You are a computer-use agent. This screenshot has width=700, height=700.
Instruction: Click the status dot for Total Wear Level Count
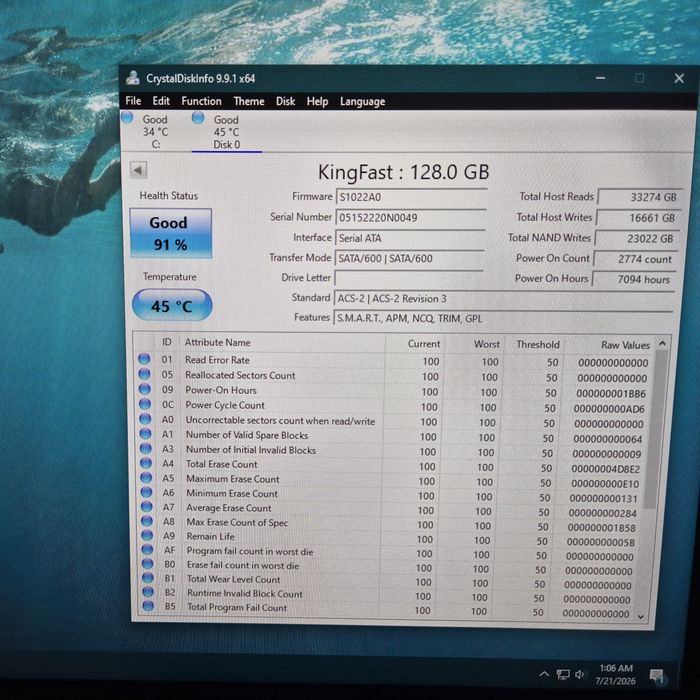(148, 578)
